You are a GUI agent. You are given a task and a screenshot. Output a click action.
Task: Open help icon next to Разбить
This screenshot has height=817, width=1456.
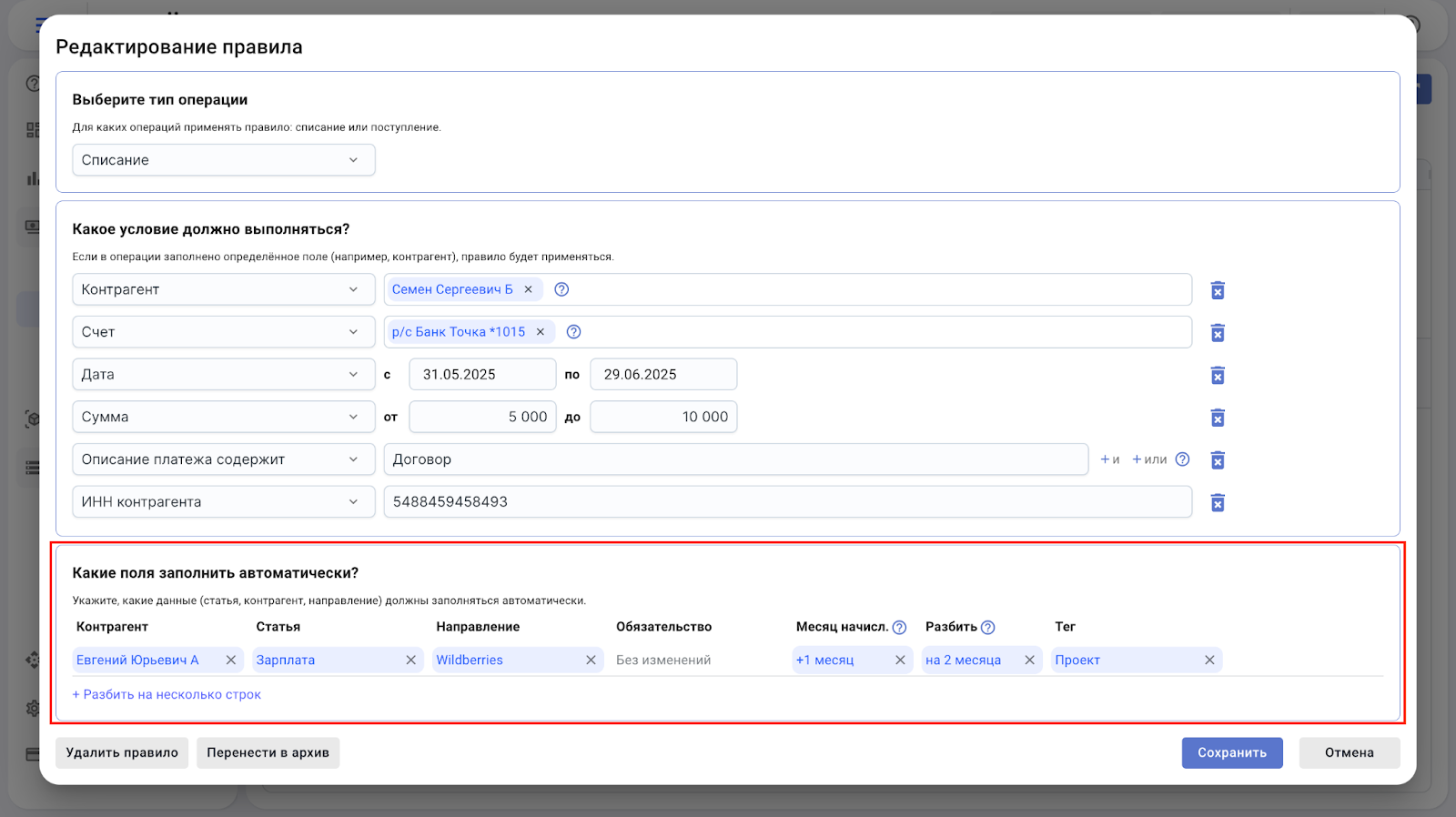[x=987, y=627]
